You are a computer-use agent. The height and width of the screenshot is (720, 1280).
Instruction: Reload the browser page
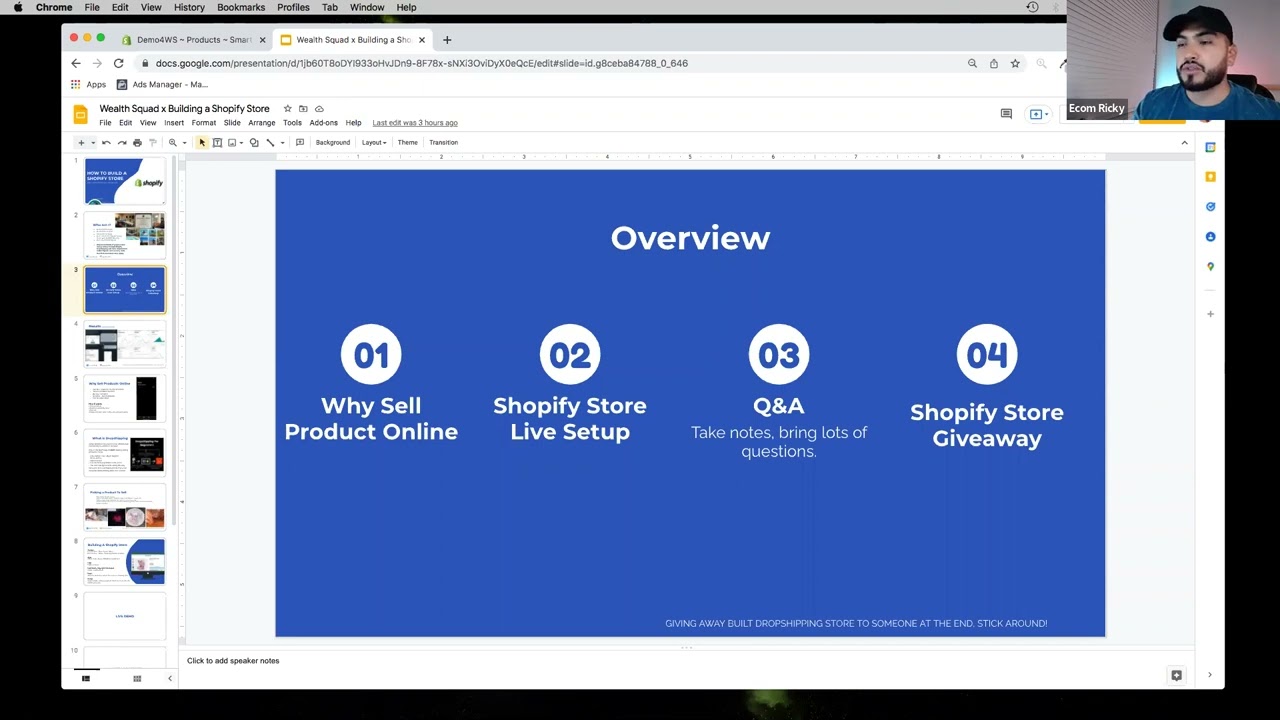[118, 63]
